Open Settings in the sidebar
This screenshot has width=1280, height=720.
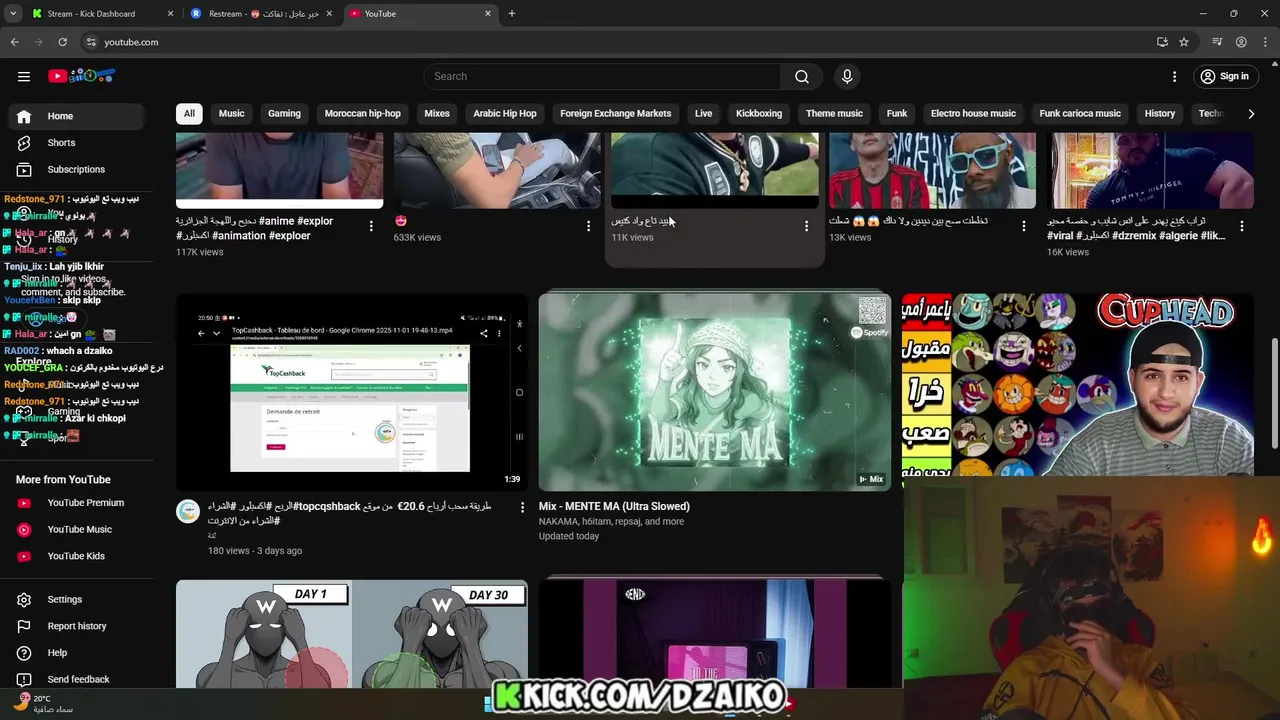coord(76,599)
